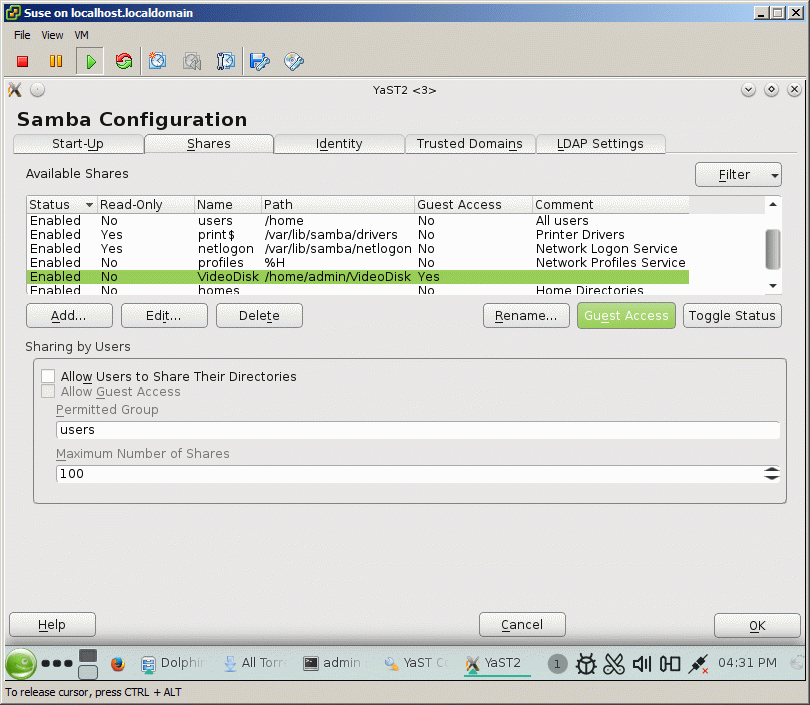Screen dimensions: 810x705
Task: Click the shares list scrollbar thumb
Action: tap(773, 249)
